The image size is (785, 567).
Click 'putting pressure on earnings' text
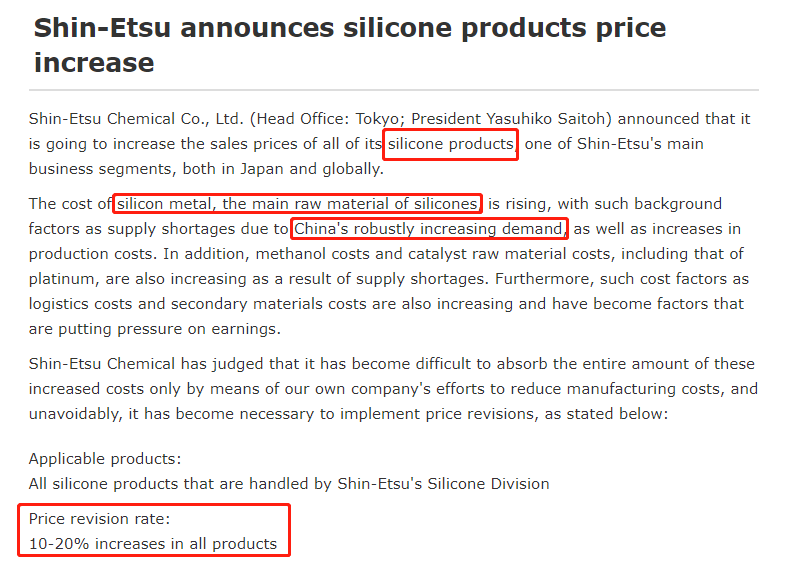point(168,329)
